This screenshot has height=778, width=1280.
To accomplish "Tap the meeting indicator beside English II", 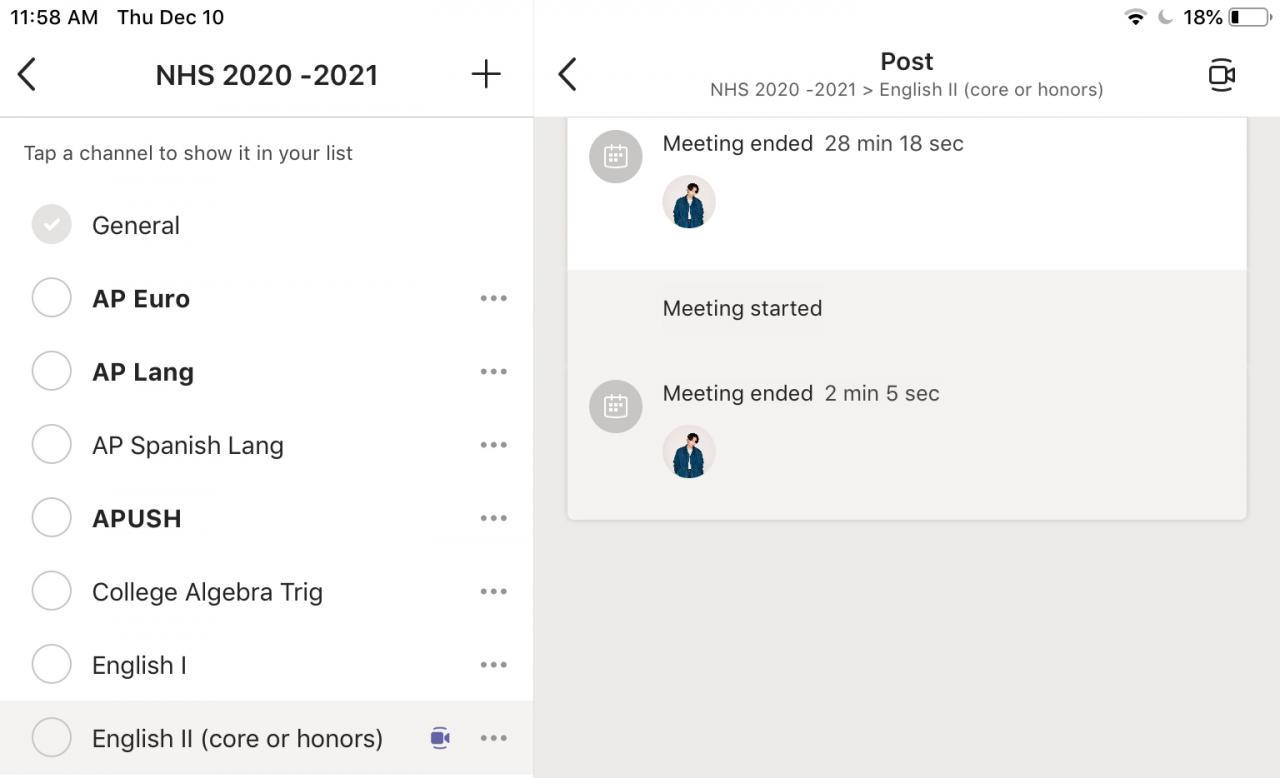I will 440,738.
